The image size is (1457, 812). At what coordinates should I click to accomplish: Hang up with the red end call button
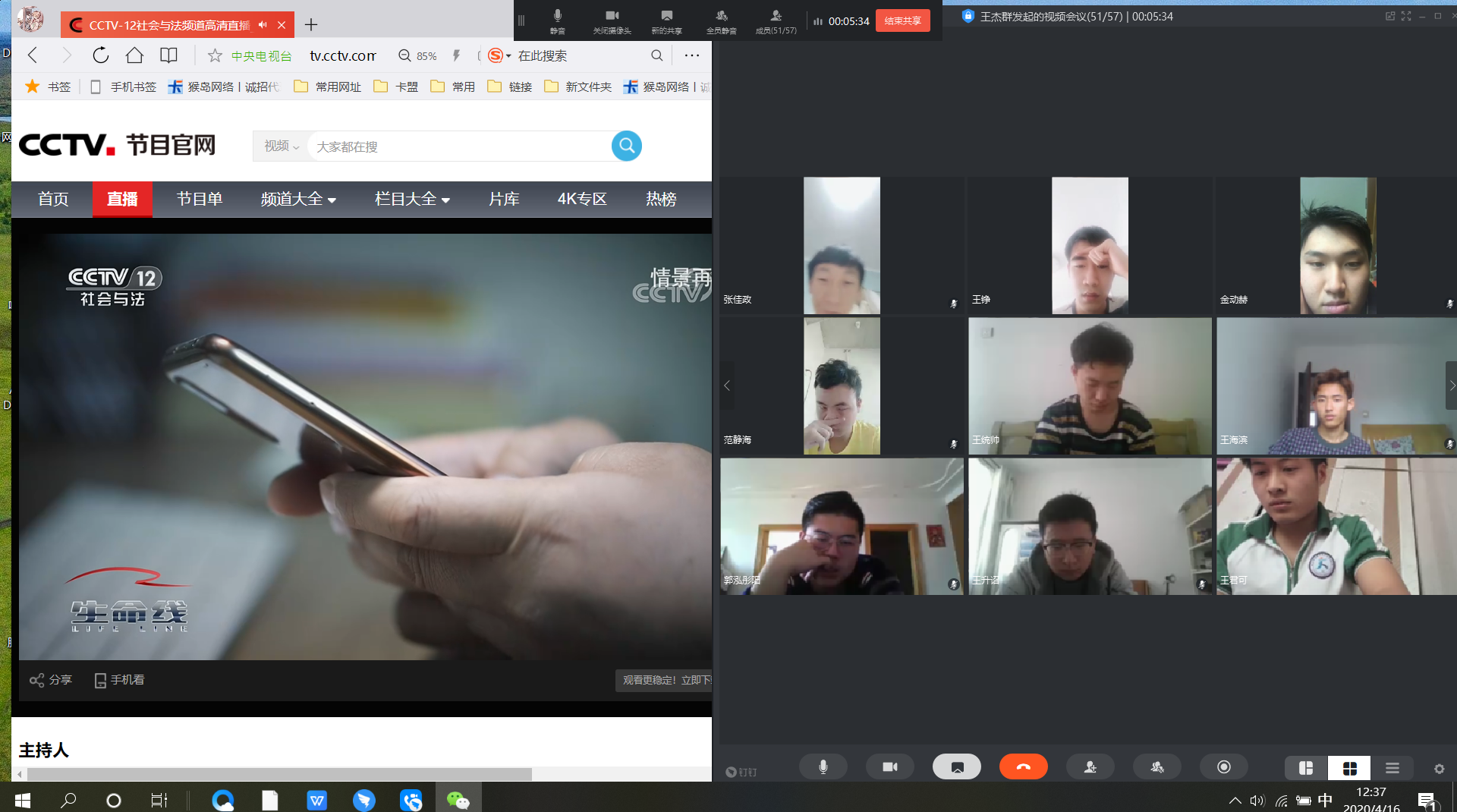point(1023,767)
